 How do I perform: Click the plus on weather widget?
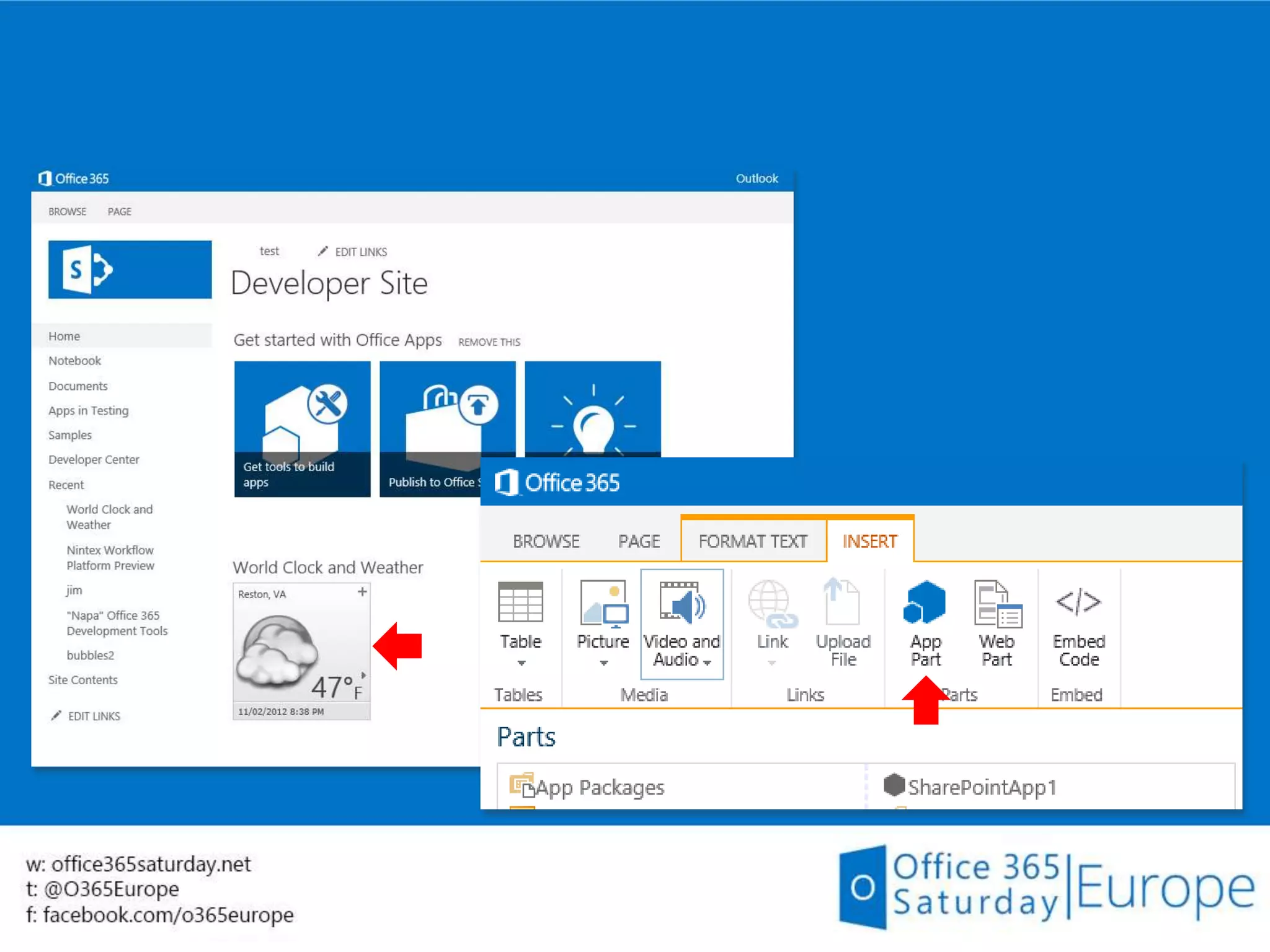[362, 592]
